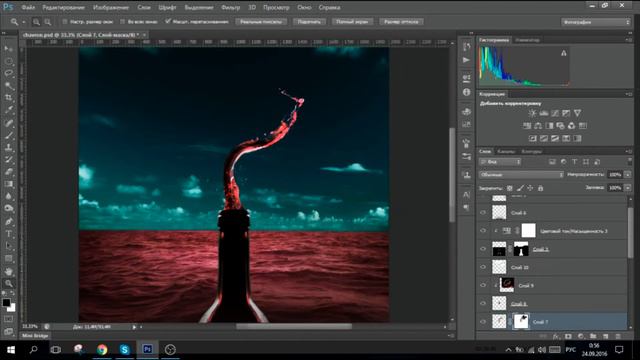Open the collapsed History panel icon
Screen dimensions: 640x360
coord(467,47)
